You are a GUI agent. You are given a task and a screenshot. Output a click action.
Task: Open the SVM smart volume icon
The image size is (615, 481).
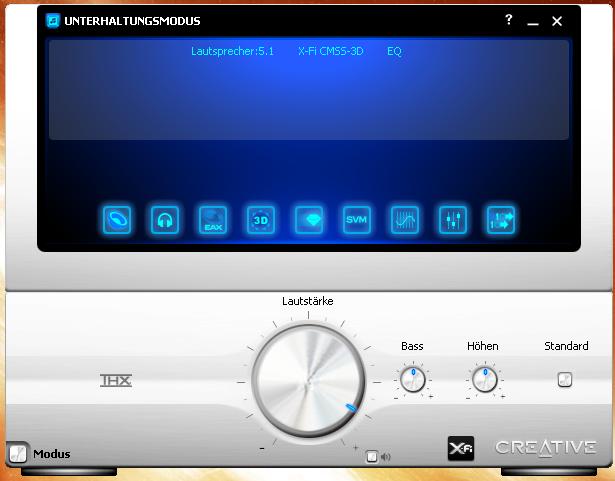click(x=357, y=220)
